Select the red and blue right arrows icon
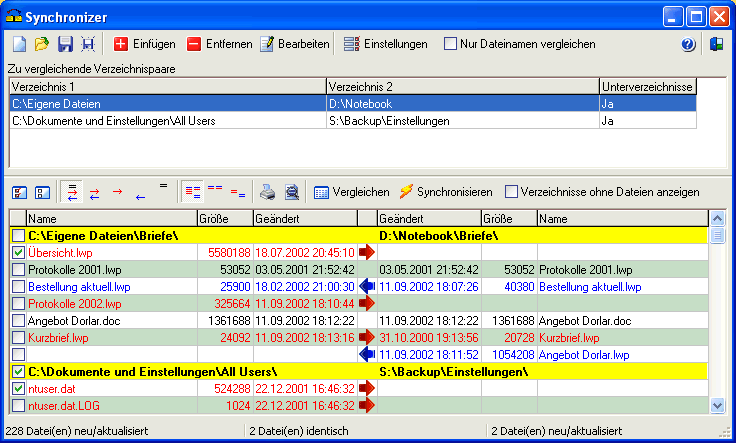736x443 pixels. [94, 193]
